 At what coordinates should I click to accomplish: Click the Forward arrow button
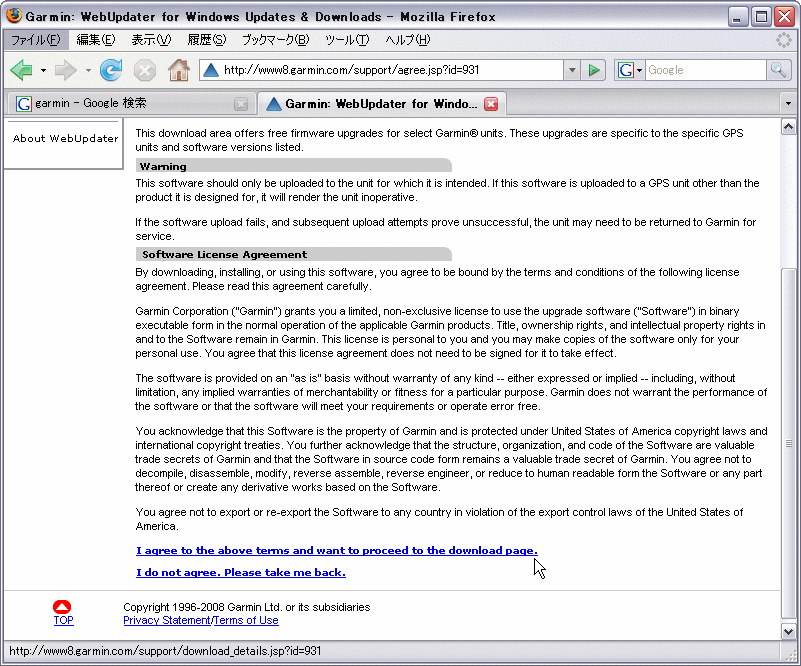pos(65,70)
